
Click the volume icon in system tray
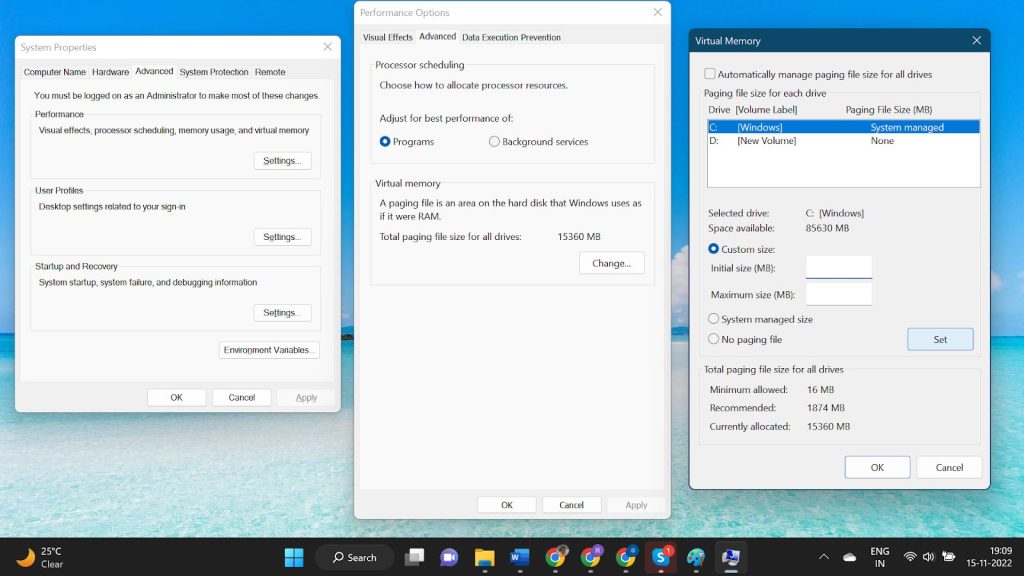click(x=928, y=557)
